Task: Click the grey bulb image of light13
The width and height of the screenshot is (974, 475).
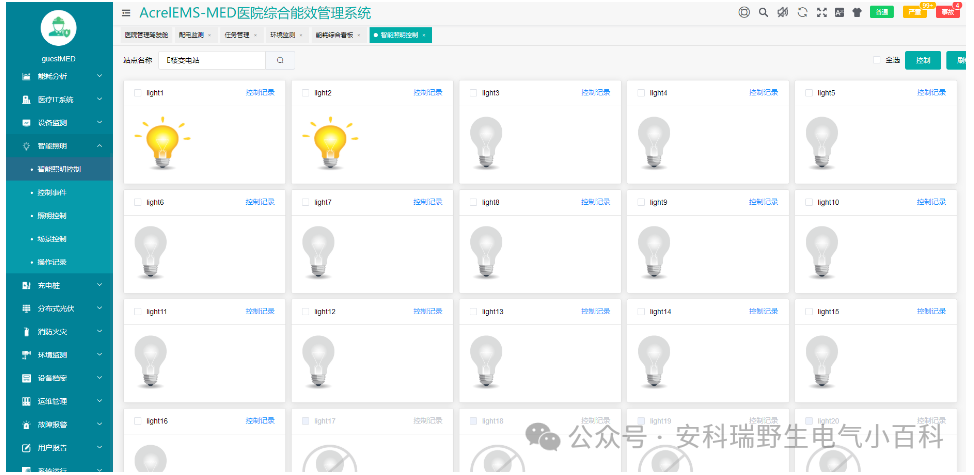Action: pos(486,361)
